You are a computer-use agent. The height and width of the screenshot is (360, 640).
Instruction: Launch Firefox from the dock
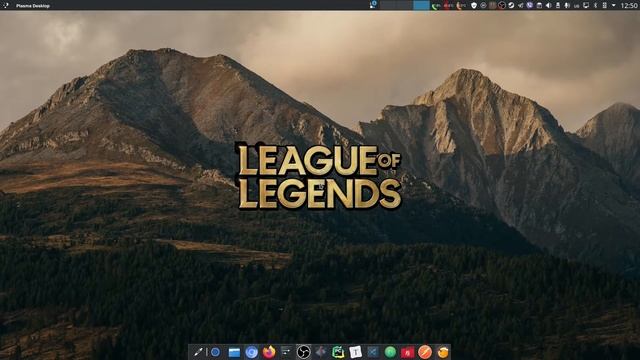(269, 352)
